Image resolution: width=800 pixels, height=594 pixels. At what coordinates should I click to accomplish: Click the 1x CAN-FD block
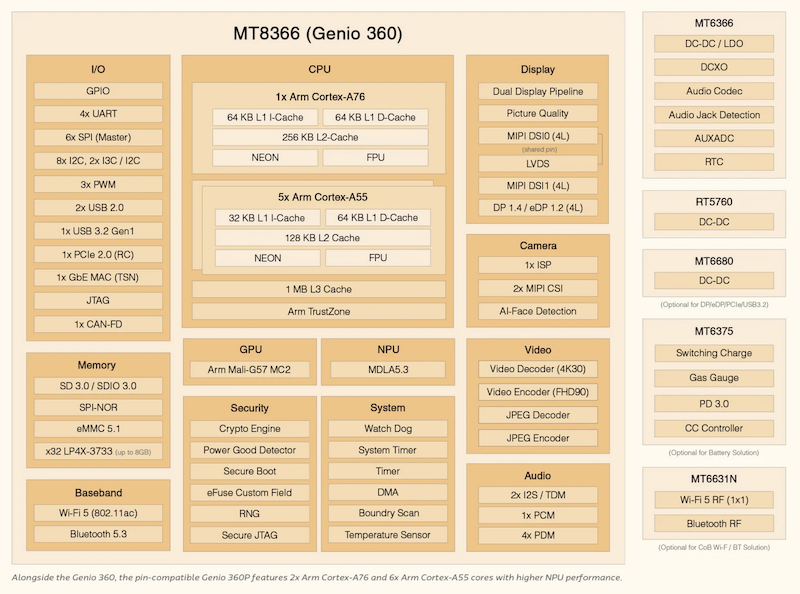pyautogui.click(x=98, y=324)
